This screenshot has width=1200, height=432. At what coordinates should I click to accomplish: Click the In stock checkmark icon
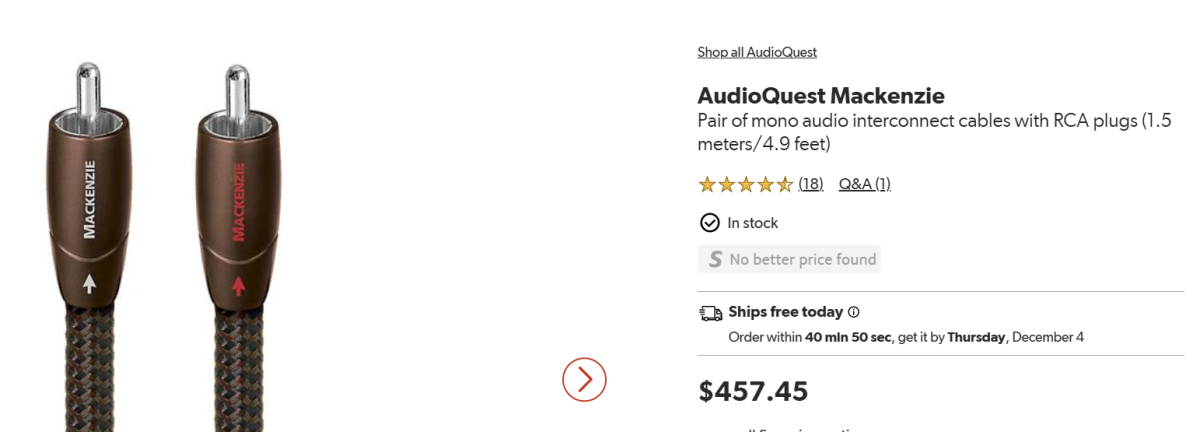click(x=709, y=222)
